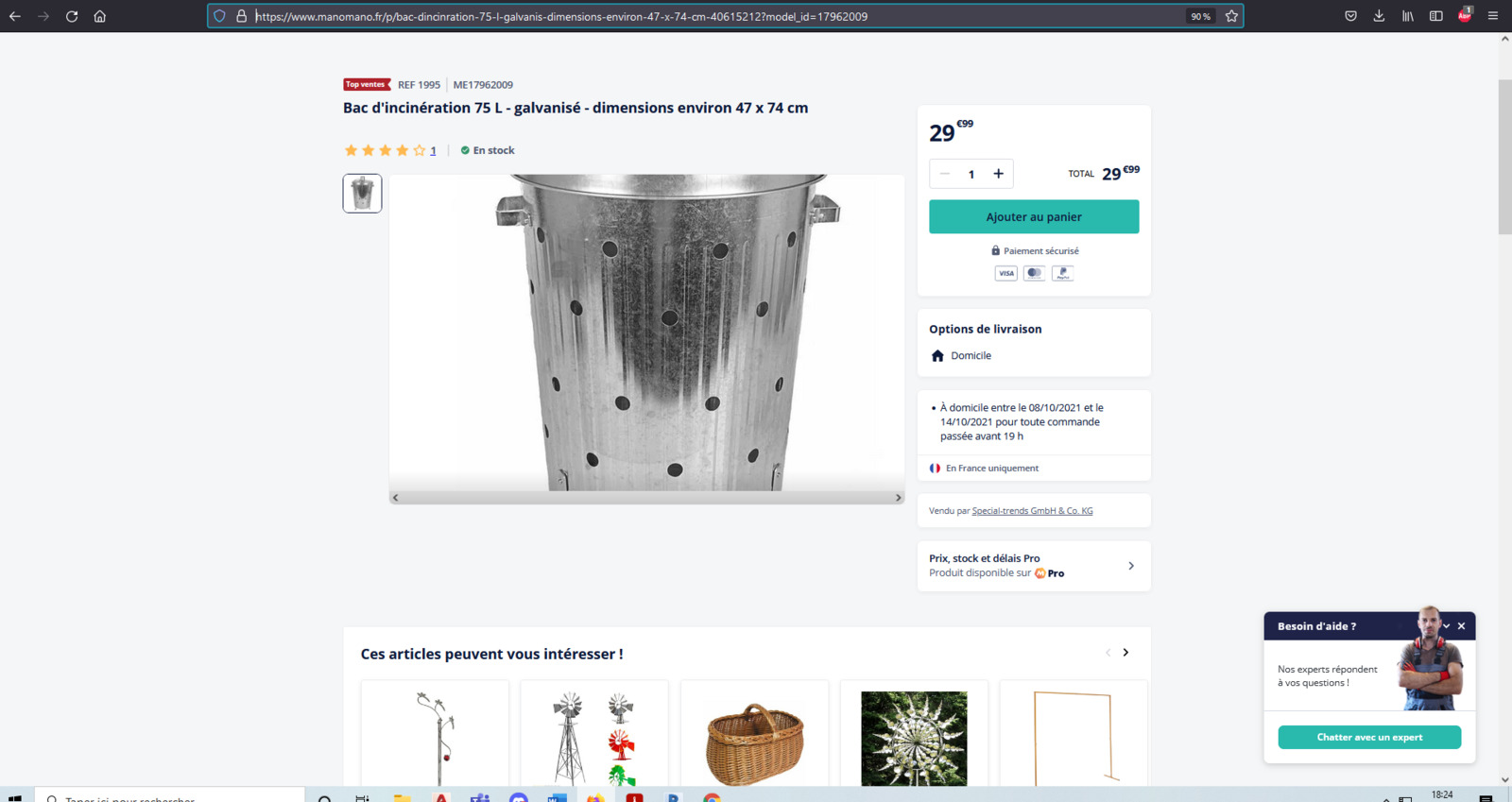The height and width of the screenshot is (802, 1512).
Task: Add the product with Ajouter au panier
Action: 1033,217
